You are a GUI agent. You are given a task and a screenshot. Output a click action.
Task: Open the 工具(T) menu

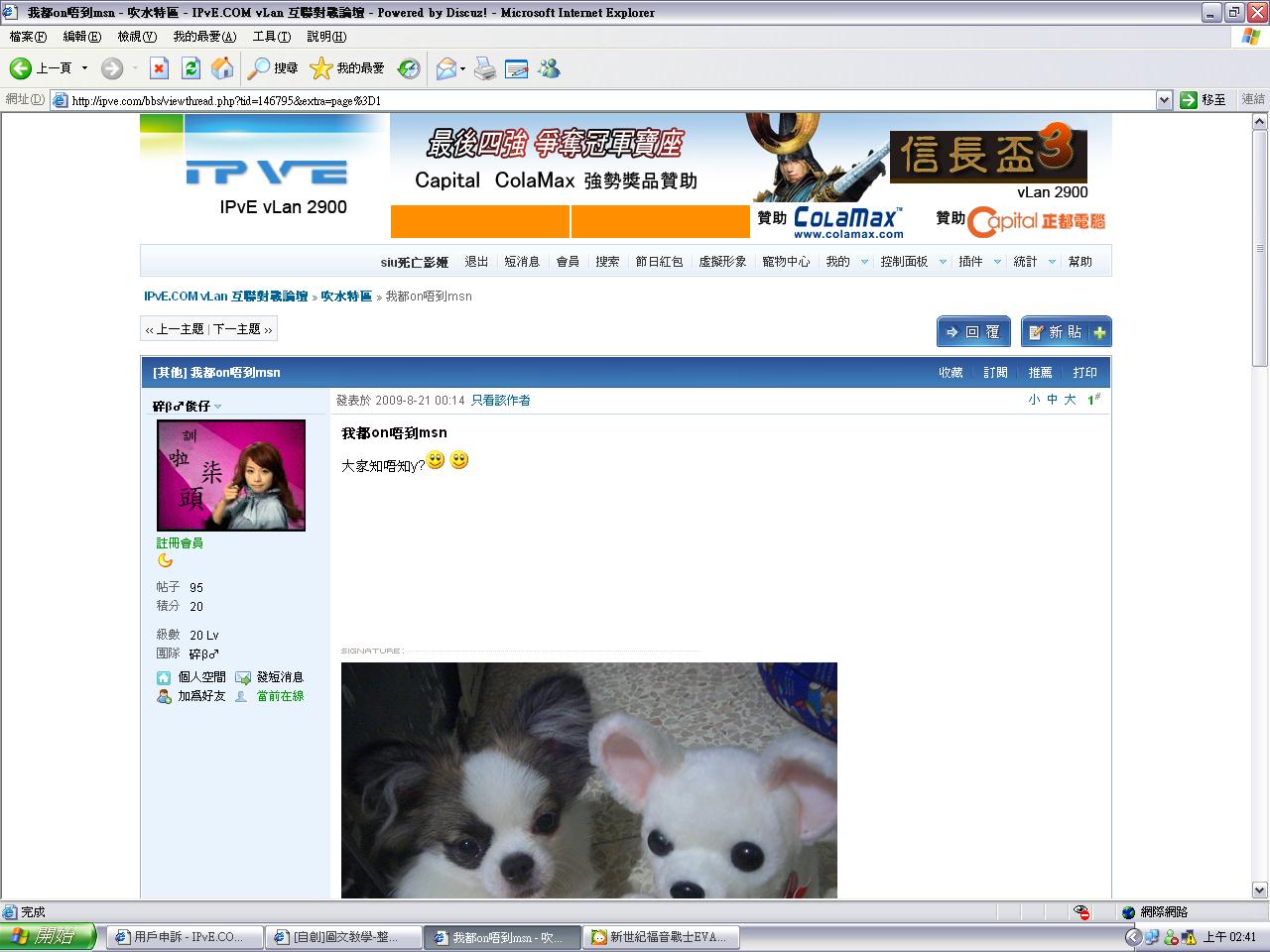click(x=271, y=37)
